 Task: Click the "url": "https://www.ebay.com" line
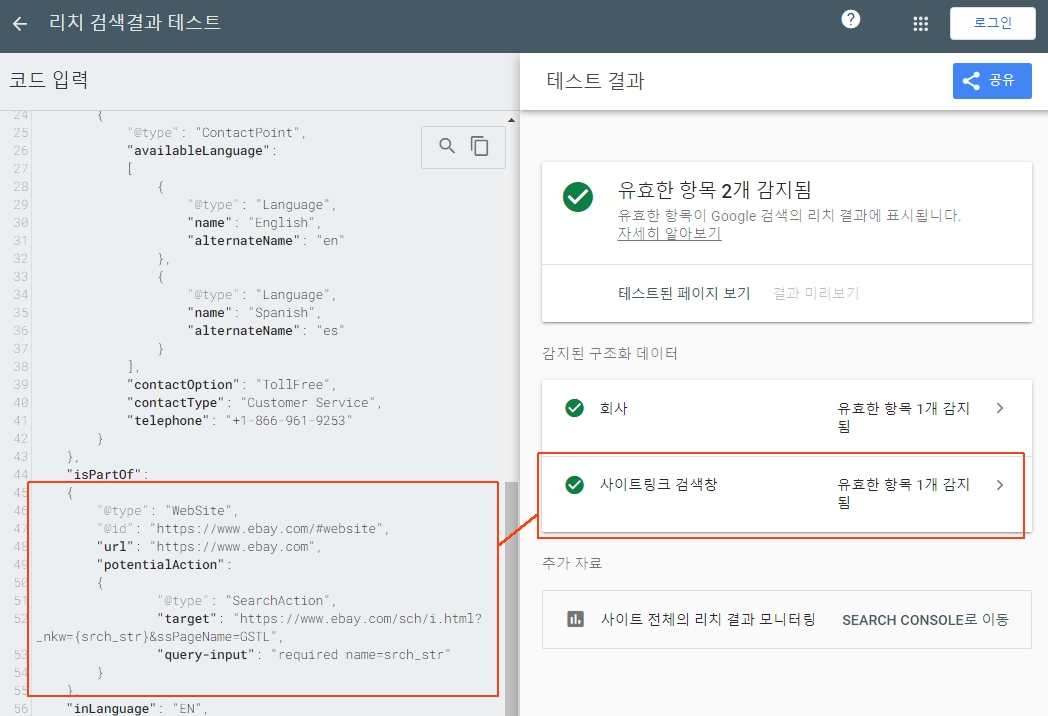pyautogui.click(x=209, y=547)
